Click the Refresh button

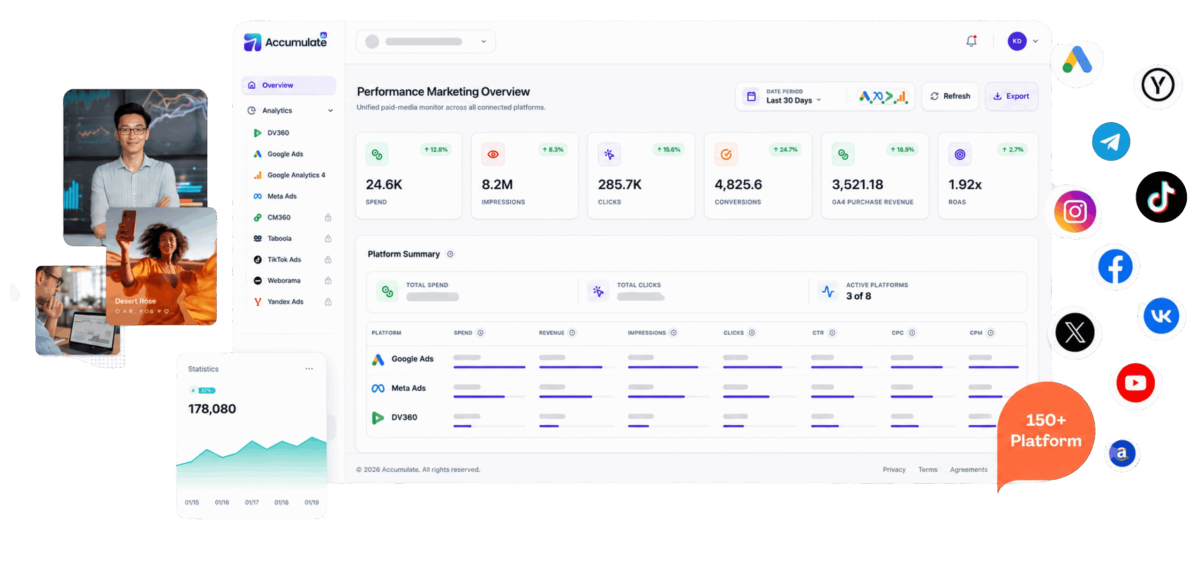click(950, 96)
